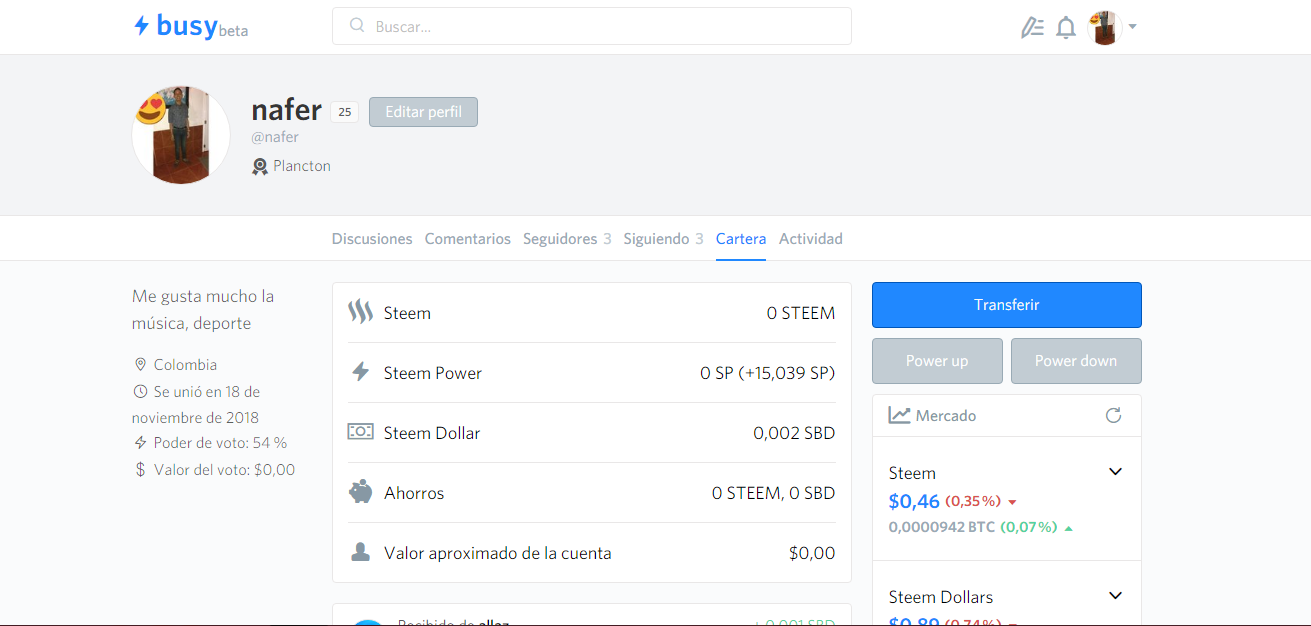
Task: Open the Seguidores tab
Action: pos(567,239)
